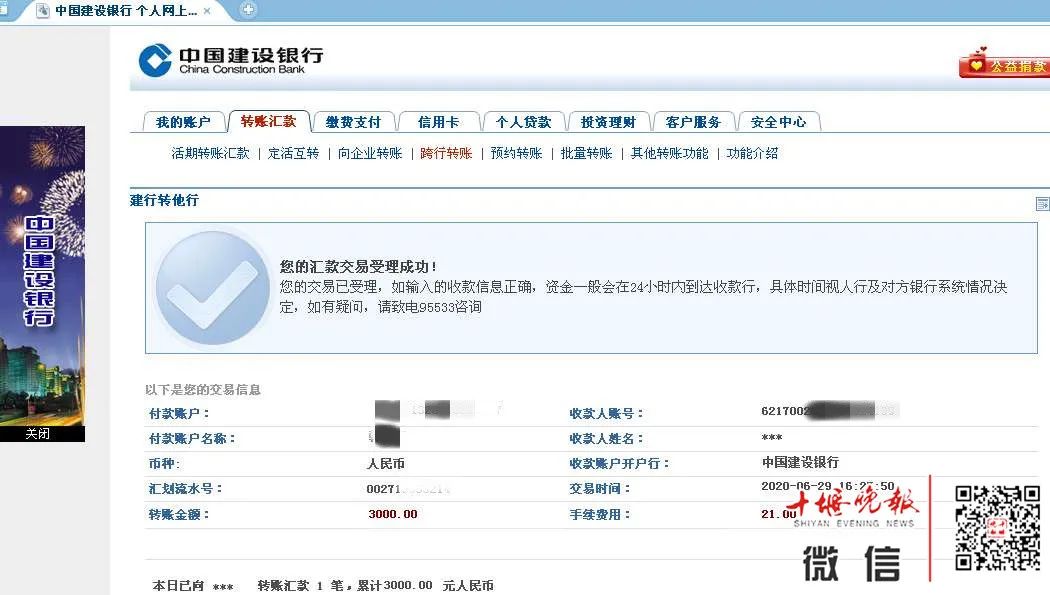Open the 批量转账 link
The height and width of the screenshot is (595, 1050).
tap(586, 153)
